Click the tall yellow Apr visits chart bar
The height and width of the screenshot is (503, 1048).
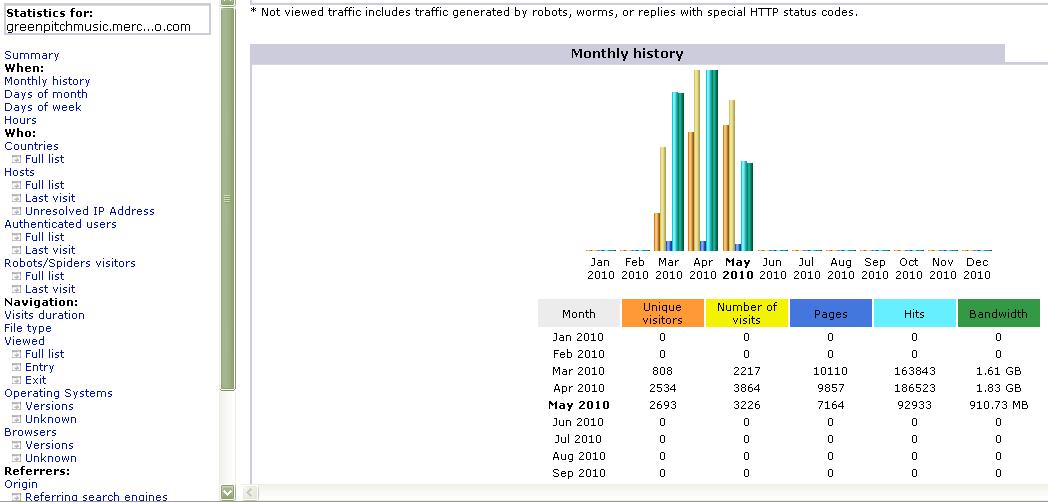697,160
